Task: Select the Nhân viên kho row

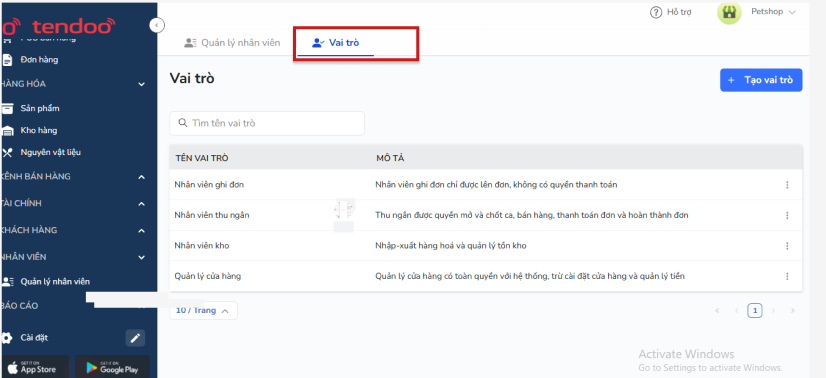Action: pyautogui.click(x=486, y=246)
